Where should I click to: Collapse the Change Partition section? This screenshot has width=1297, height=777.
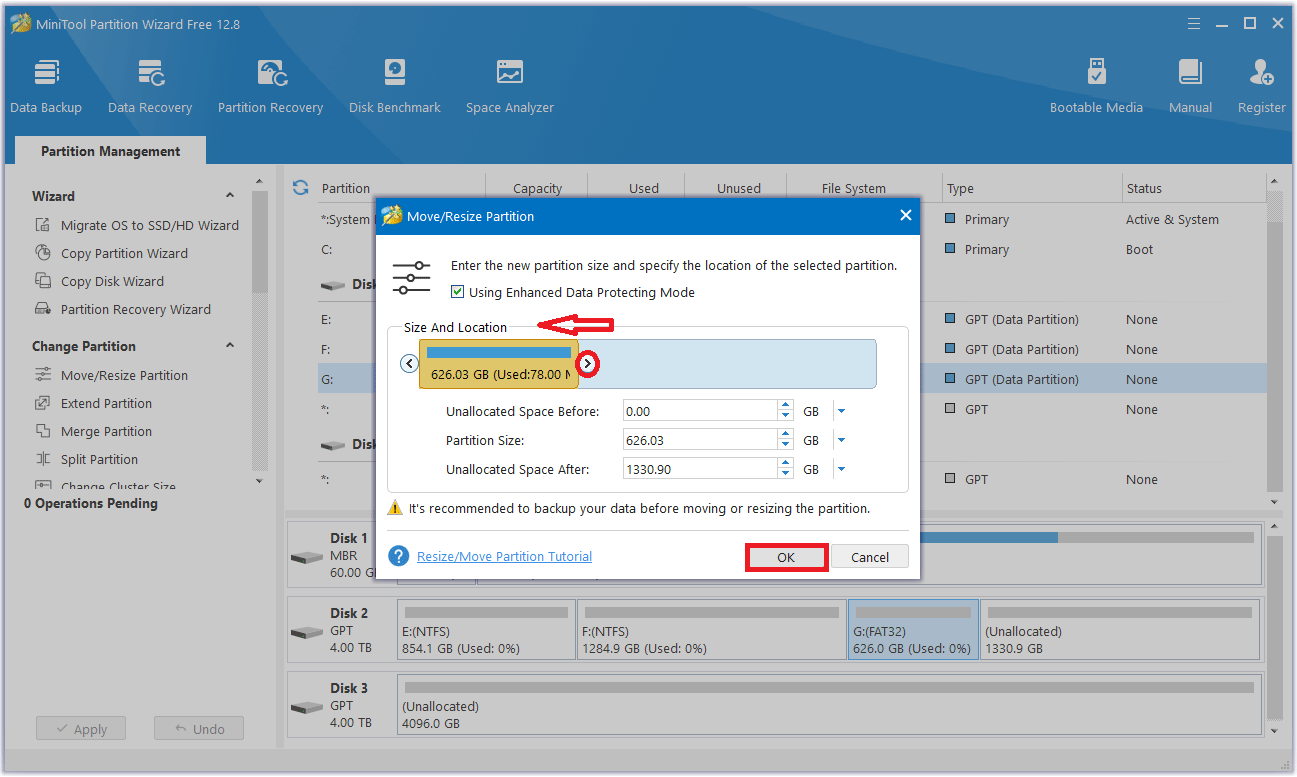point(230,346)
